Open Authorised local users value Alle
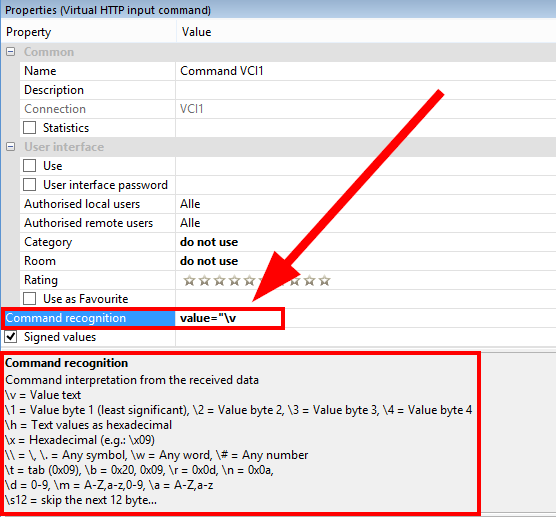 click(366, 204)
